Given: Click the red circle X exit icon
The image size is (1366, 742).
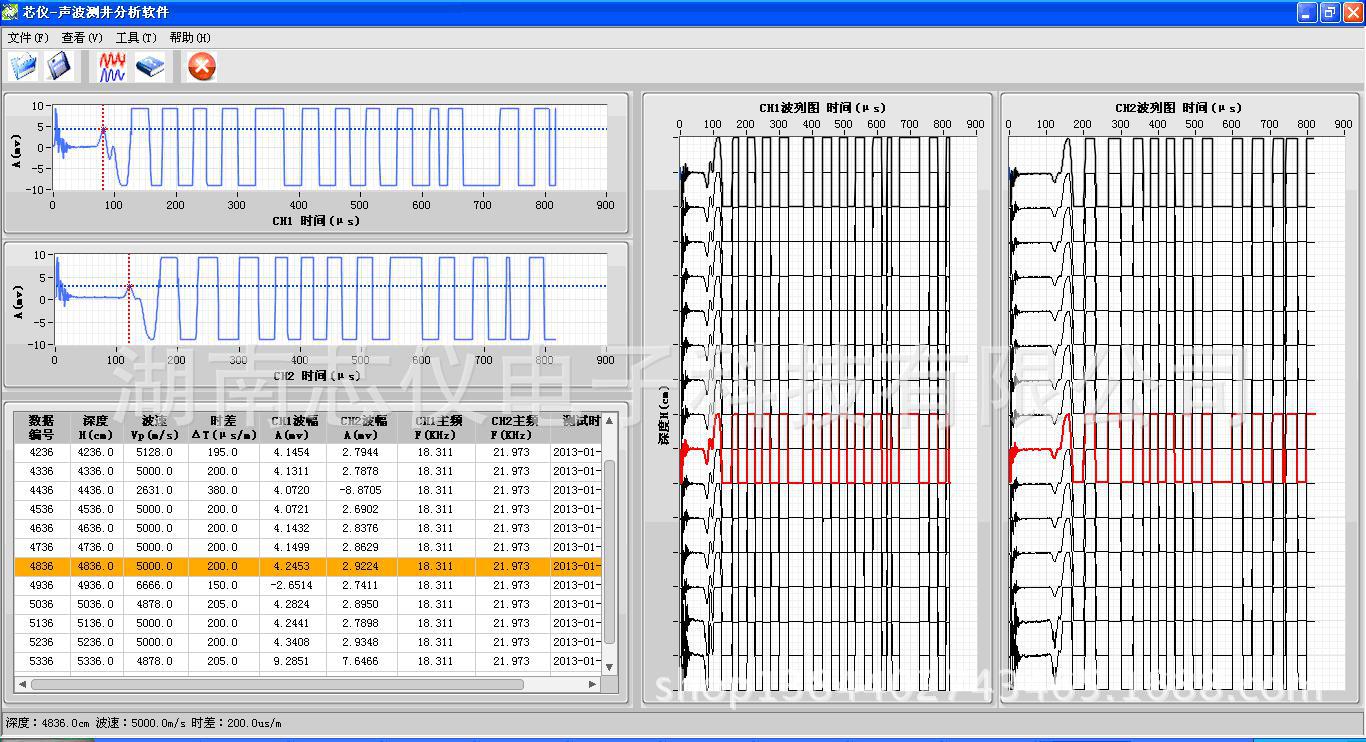Looking at the screenshot, I should 202,67.
